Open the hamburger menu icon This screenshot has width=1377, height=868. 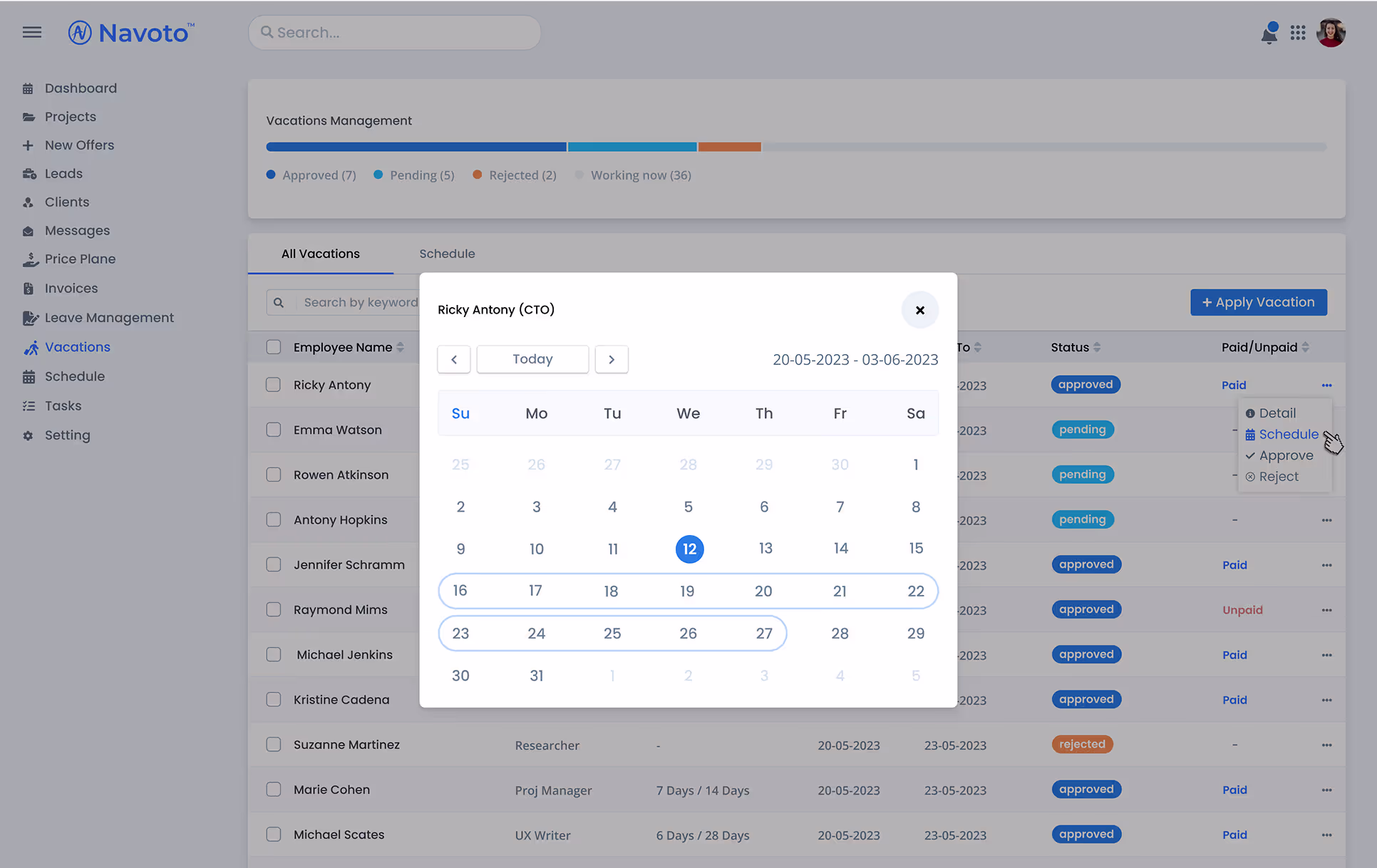click(x=32, y=32)
